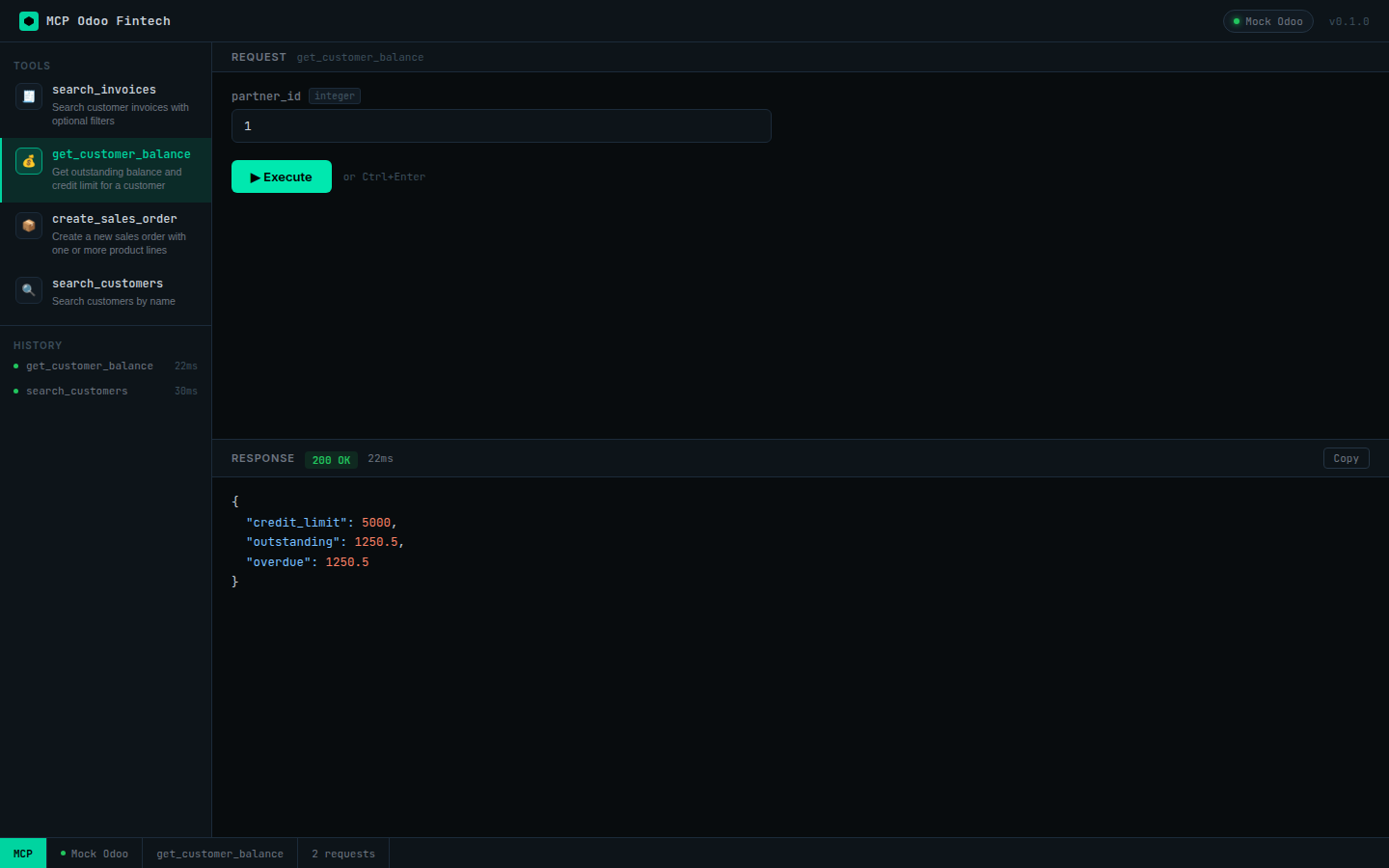Viewport: 1389px width, 868px height.
Task: Run the request with Execute button
Action: pos(282,176)
